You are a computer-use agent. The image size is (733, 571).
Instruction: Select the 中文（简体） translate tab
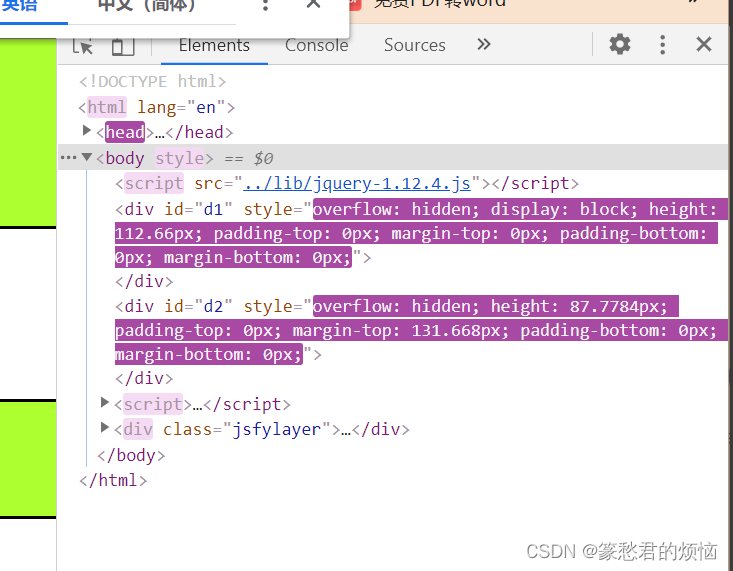tap(146, 6)
